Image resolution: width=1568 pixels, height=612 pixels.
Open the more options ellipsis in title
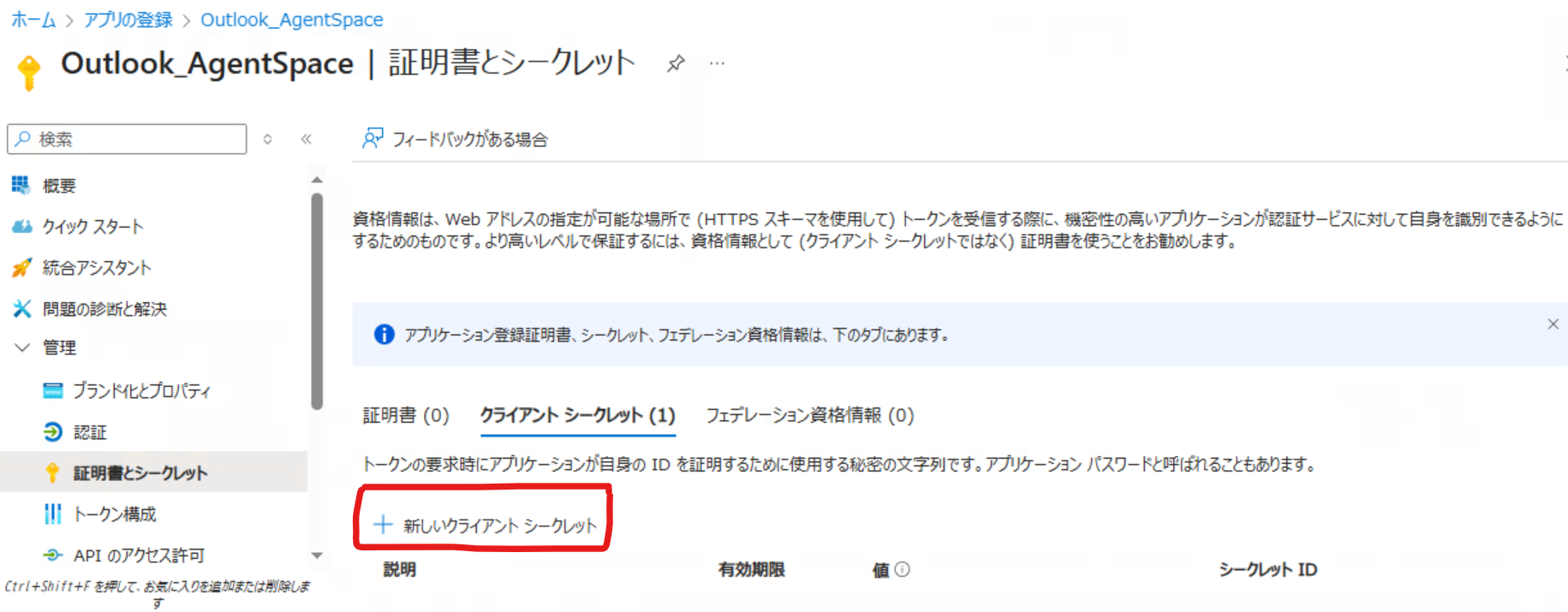coord(717,63)
